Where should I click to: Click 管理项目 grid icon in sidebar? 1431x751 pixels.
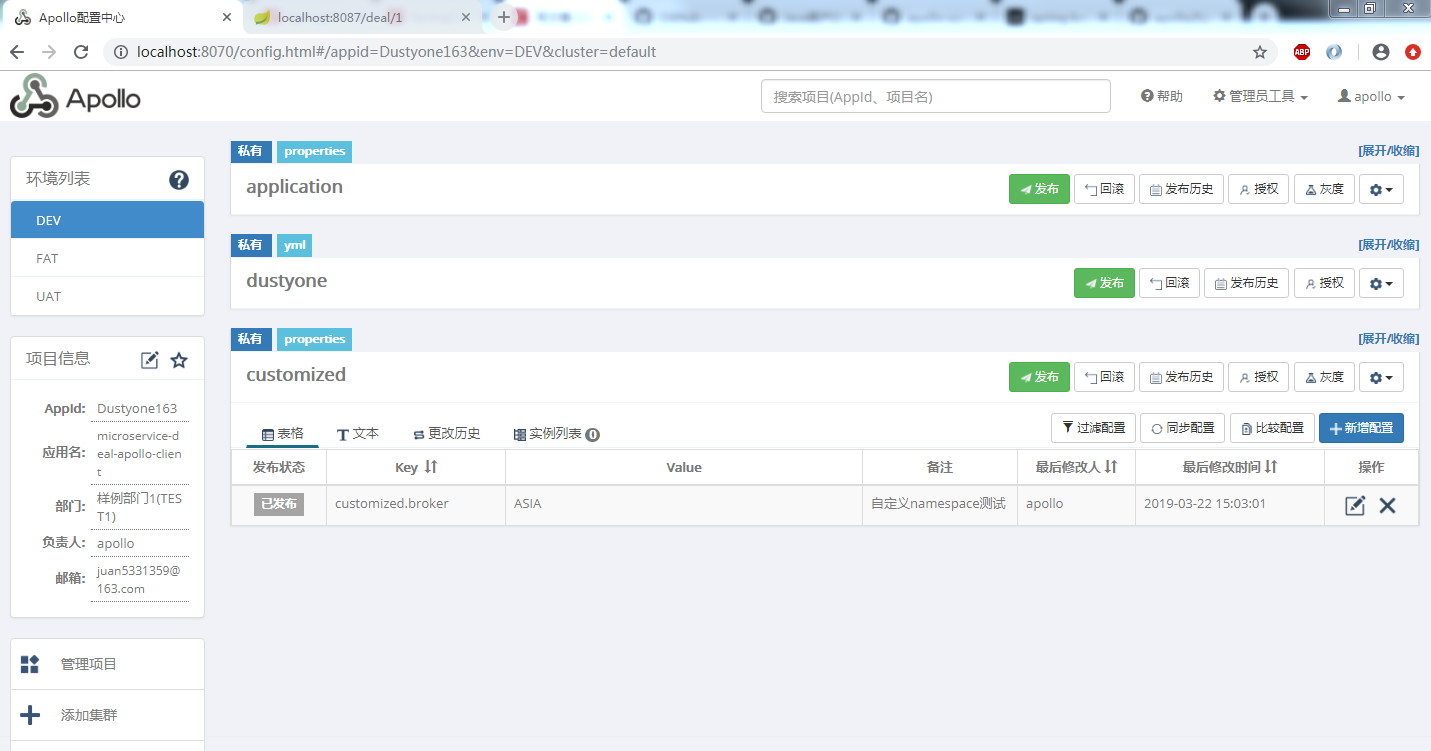(30, 664)
